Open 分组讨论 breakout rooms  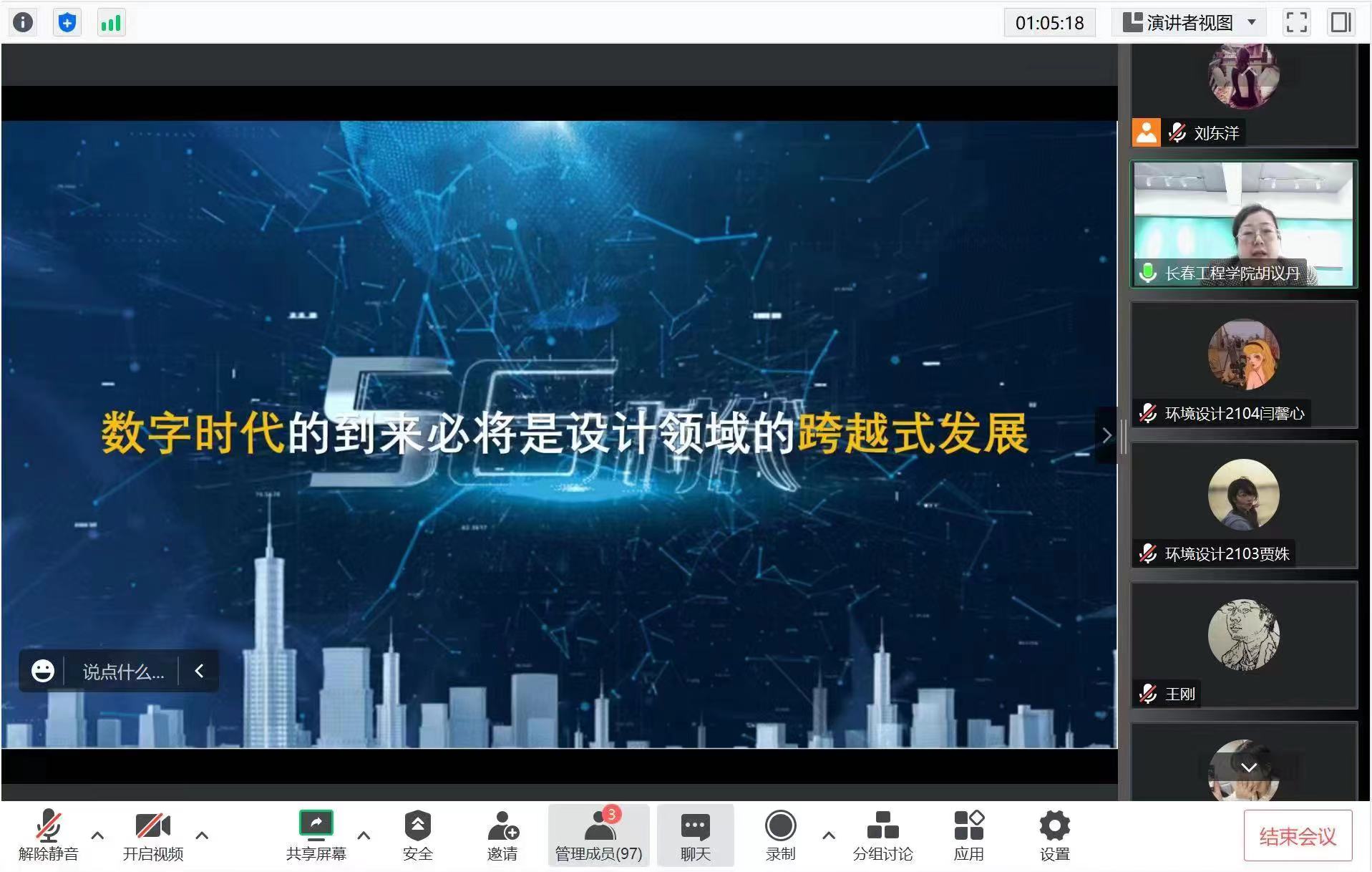882,835
